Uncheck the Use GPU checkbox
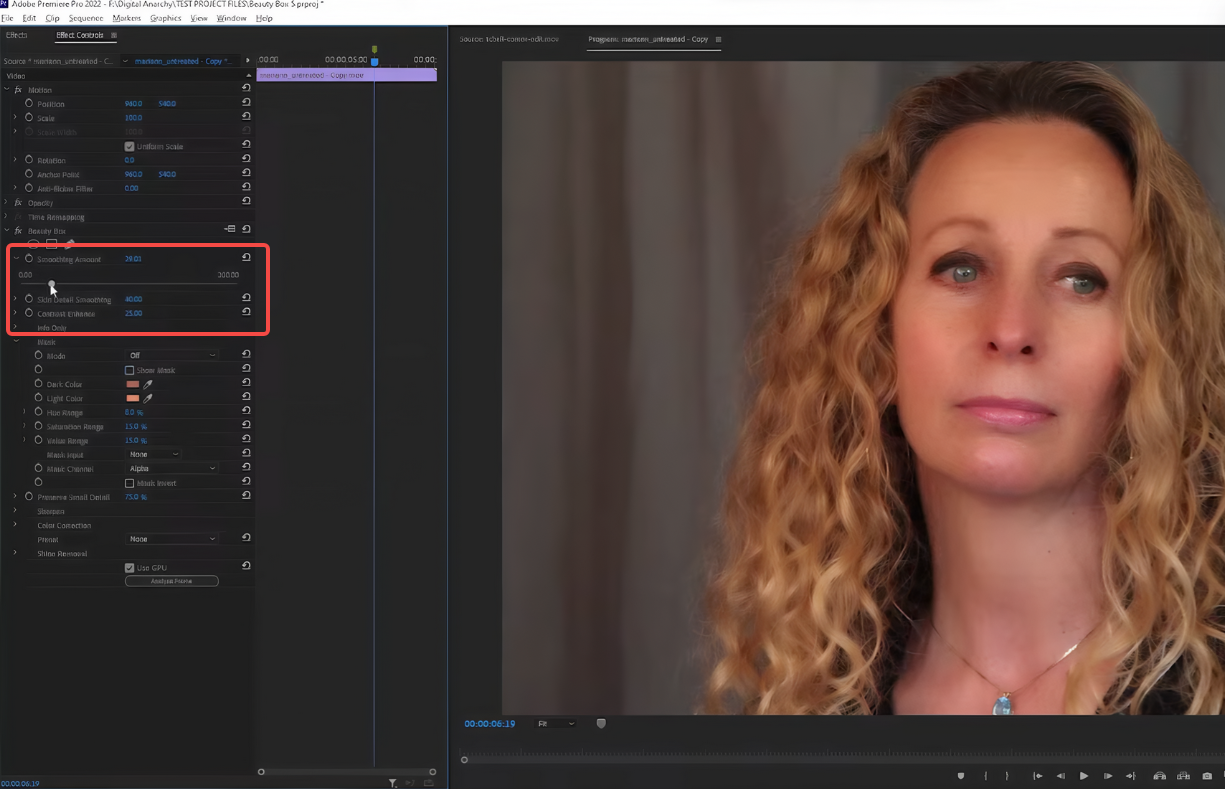1225x789 pixels. click(129, 567)
